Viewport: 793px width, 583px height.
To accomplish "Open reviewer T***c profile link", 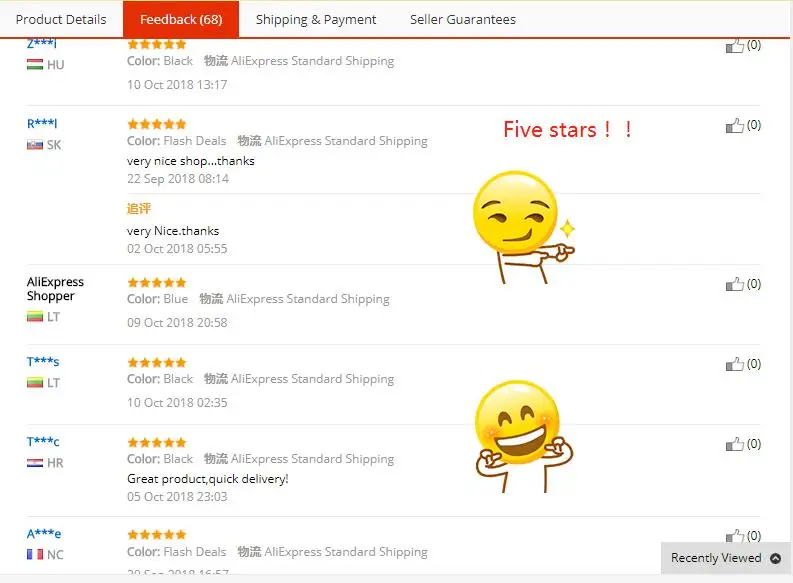I will pos(43,441).
